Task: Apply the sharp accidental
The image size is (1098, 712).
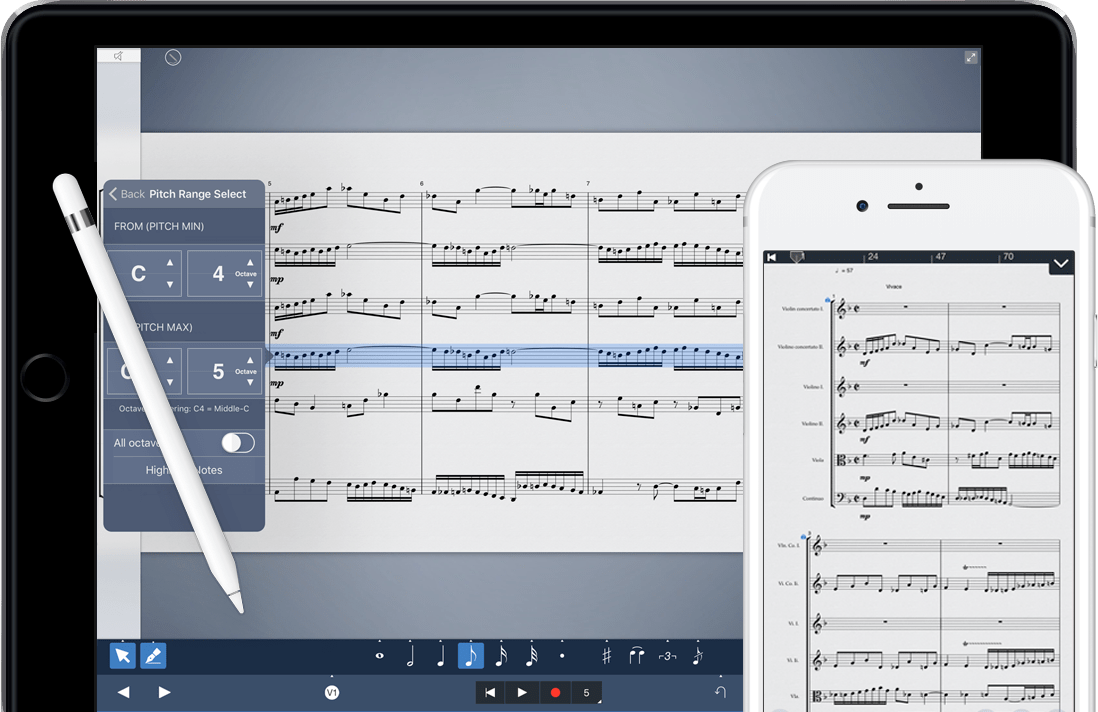Action: coord(605,654)
